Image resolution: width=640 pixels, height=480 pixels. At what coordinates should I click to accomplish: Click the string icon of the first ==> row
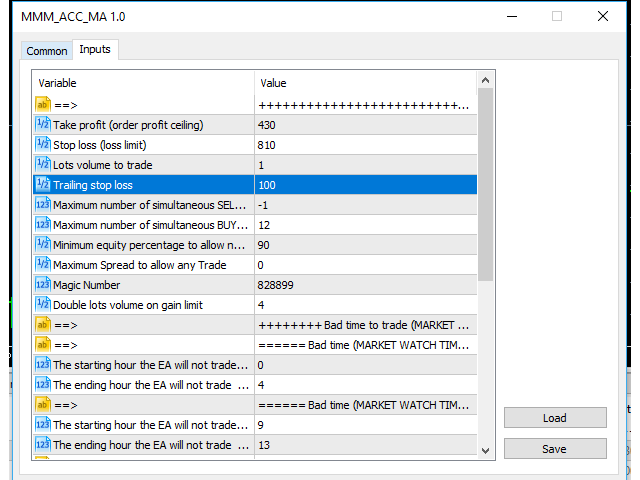tap(43, 105)
